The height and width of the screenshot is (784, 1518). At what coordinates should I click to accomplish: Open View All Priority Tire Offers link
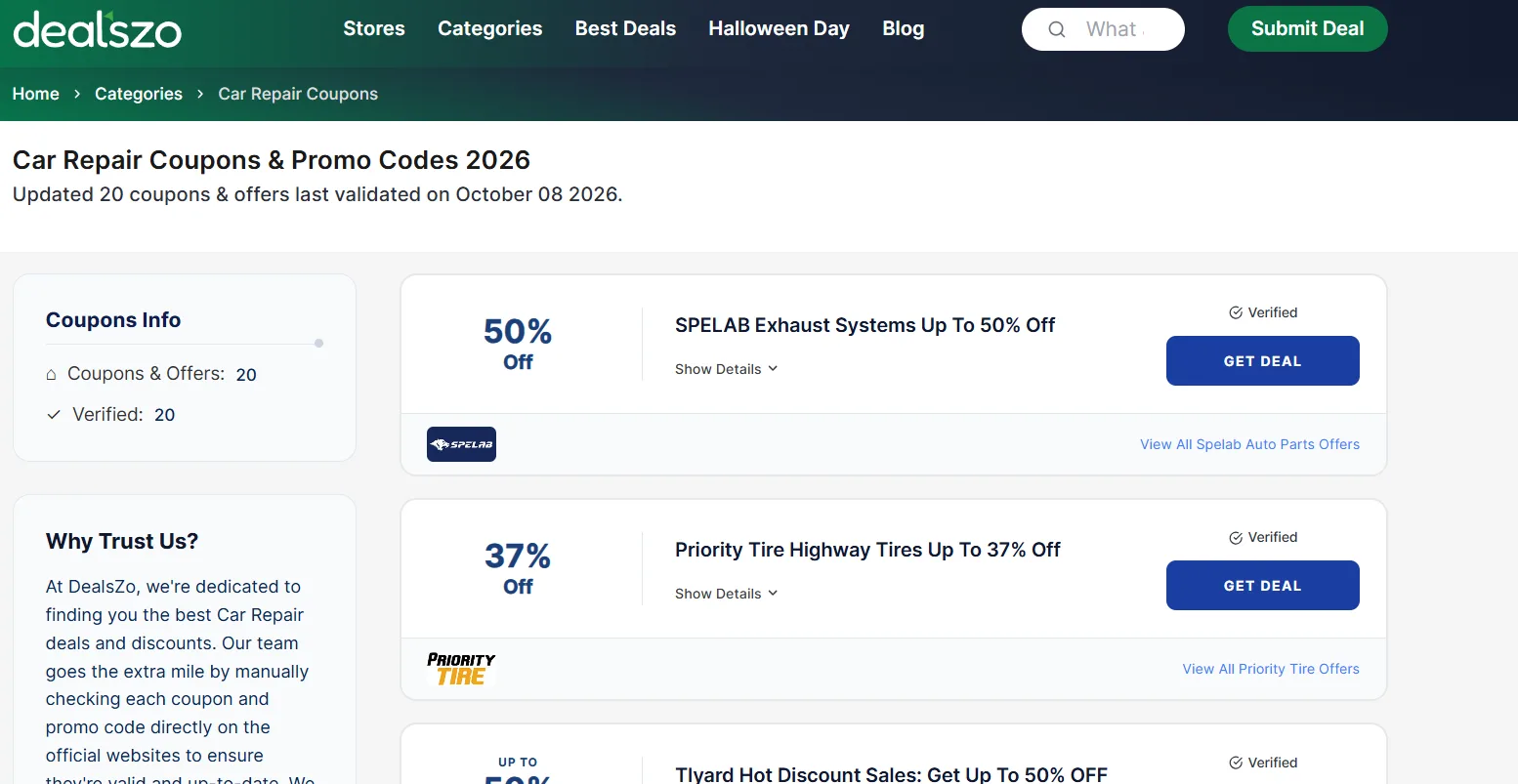1271,669
